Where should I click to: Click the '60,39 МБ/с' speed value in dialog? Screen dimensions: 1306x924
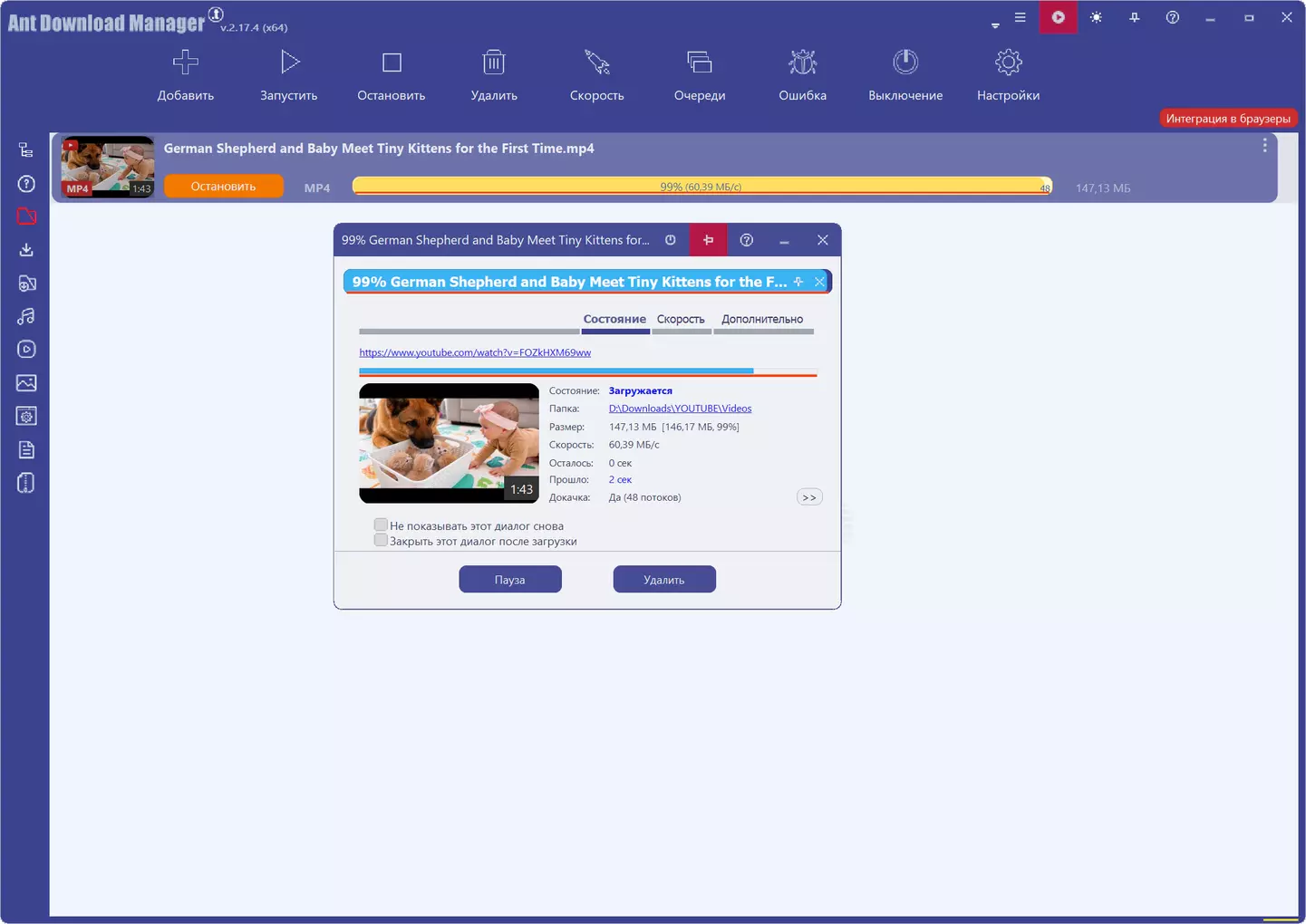point(634,445)
